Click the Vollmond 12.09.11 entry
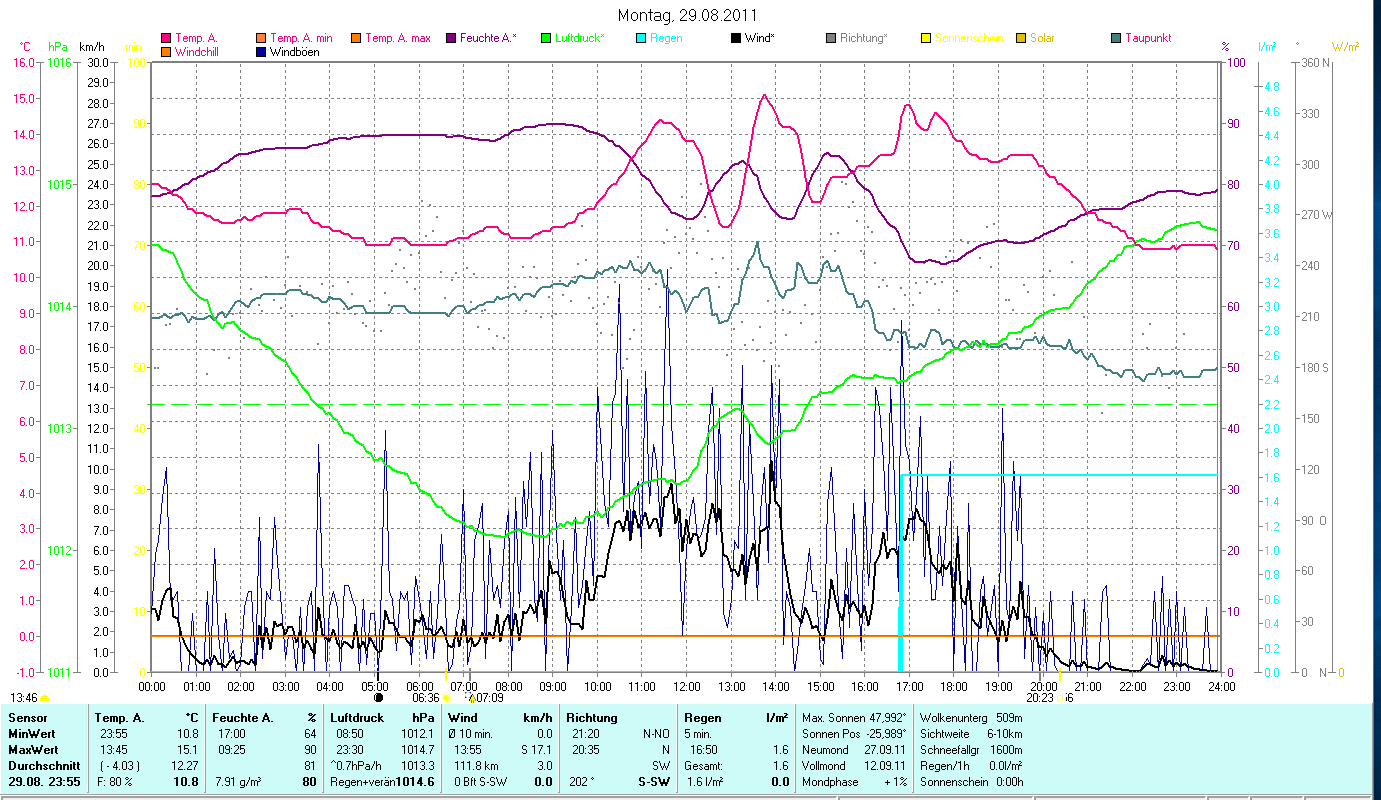Viewport: 1381px width, 800px height. tap(854, 765)
